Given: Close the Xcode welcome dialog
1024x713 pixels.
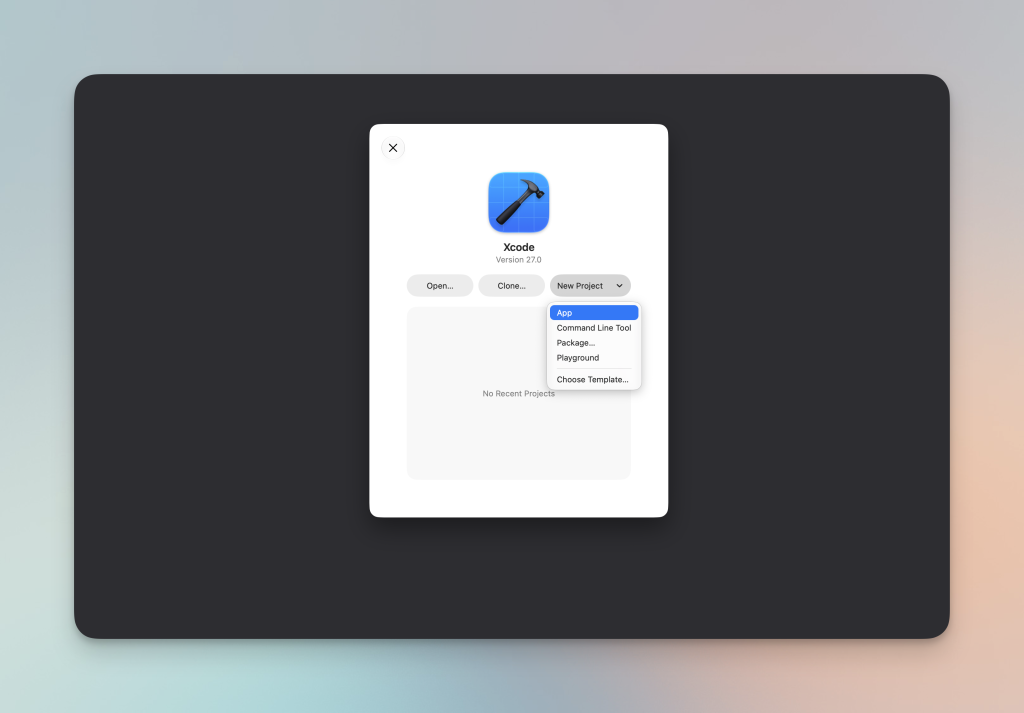Looking at the screenshot, I should [393, 148].
